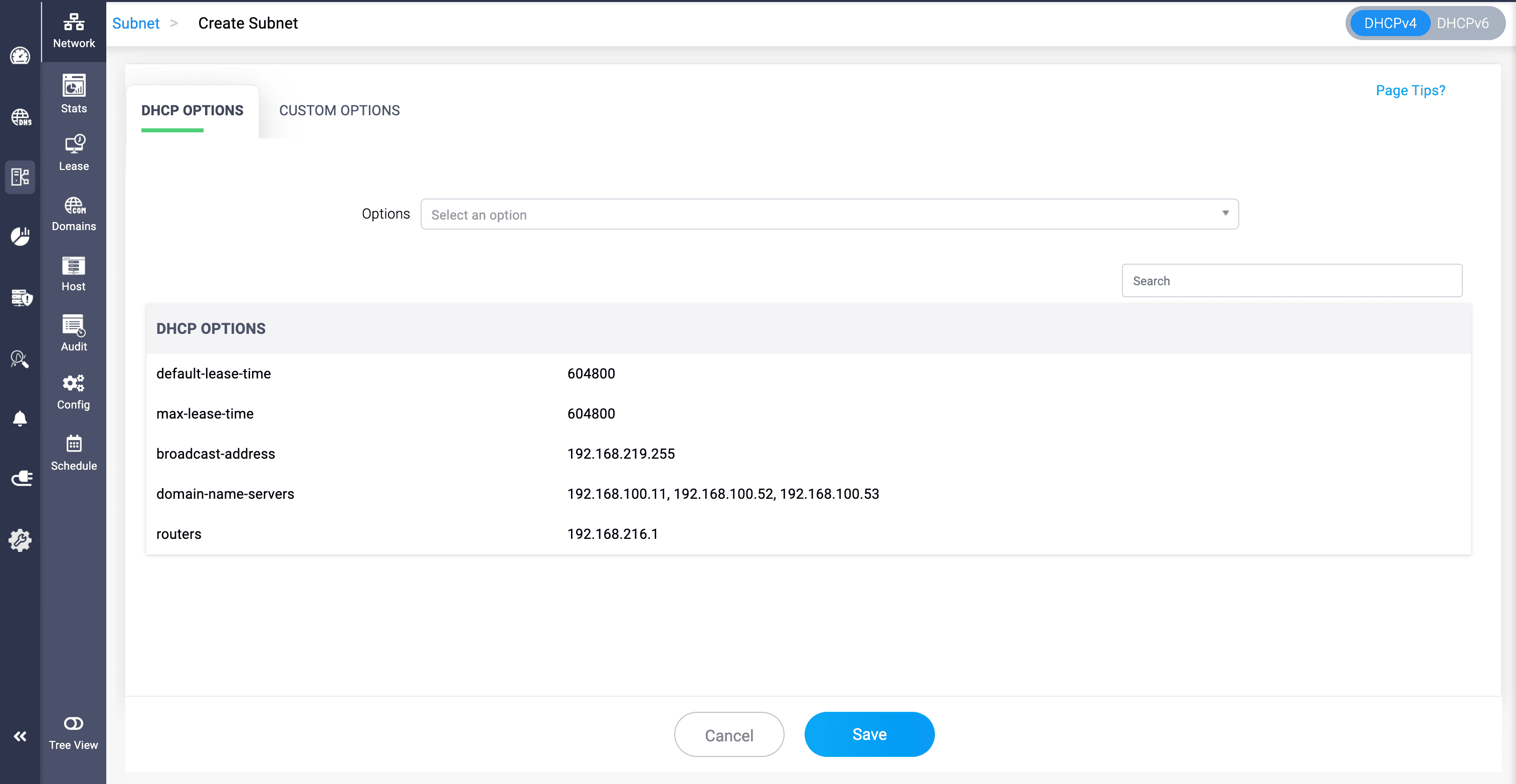This screenshot has width=1516, height=784.
Task: Click into the Search field
Action: [x=1291, y=281]
